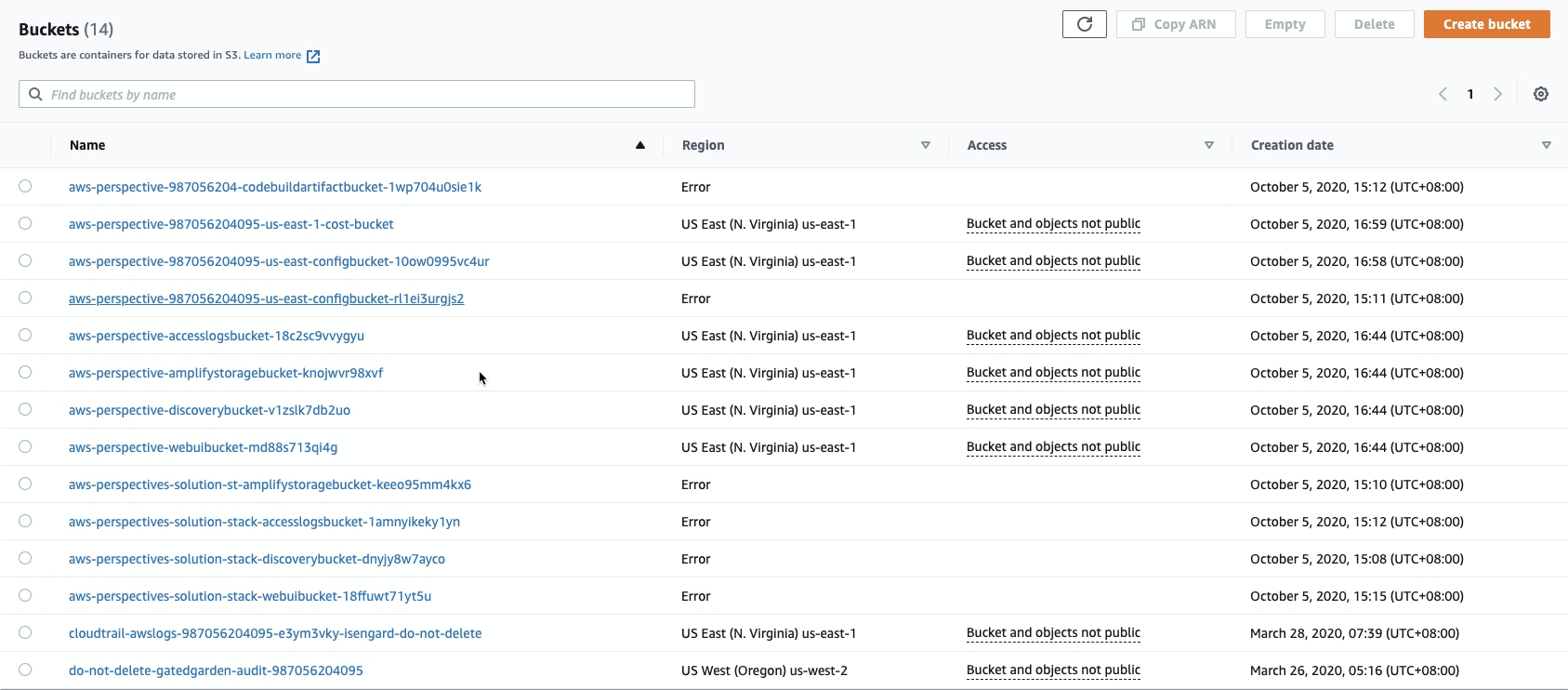Select radio for amplifystoragebucket-keeo95mm4kx6
This screenshot has height=690, width=1568.
[25, 484]
